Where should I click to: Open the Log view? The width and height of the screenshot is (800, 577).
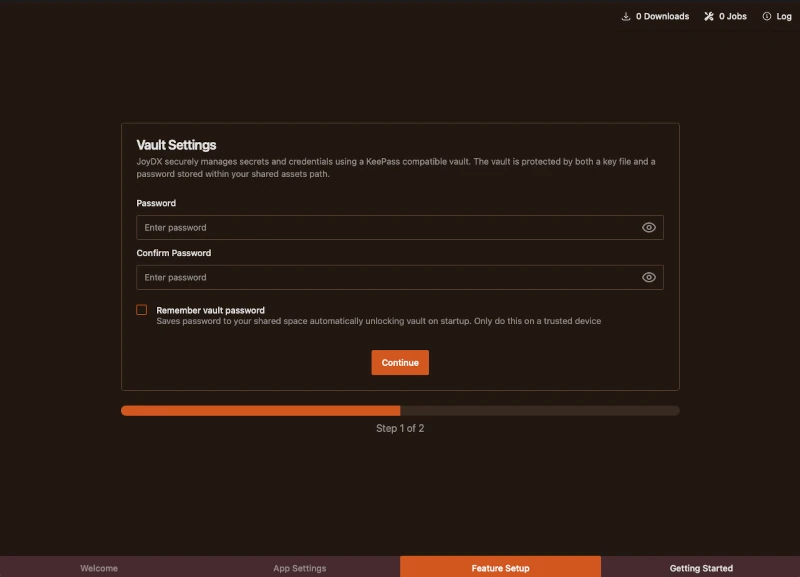click(777, 16)
